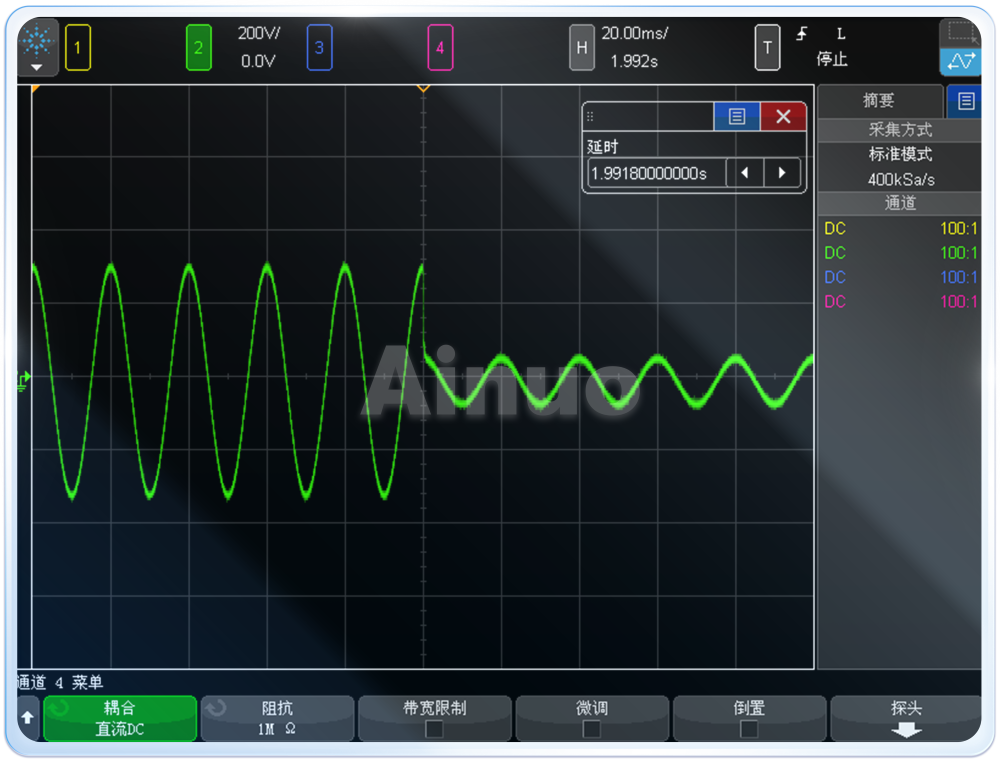Click the channel 2 ground level marker

24,381
